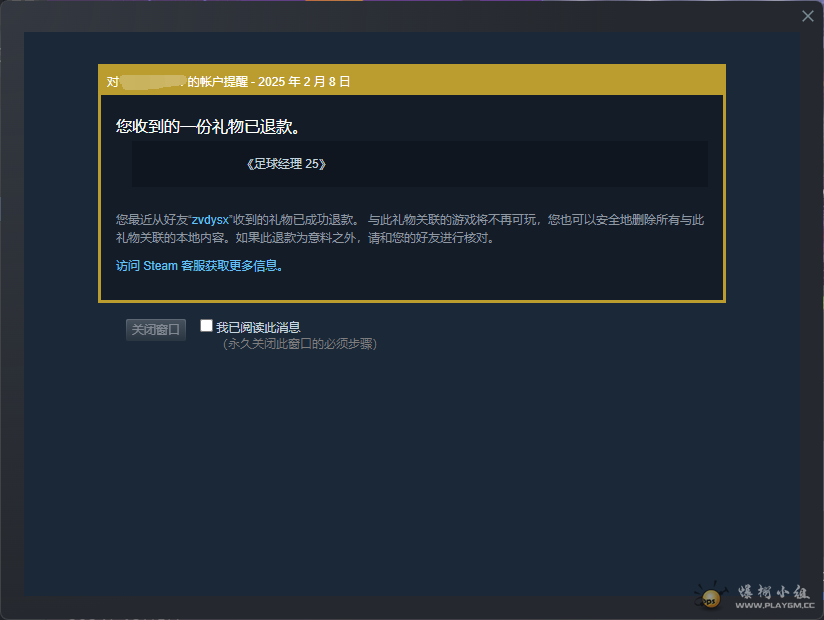Click the note 永久关闭此窗口的必须步骤
This screenshot has width=824, height=620.
(300, 344)
